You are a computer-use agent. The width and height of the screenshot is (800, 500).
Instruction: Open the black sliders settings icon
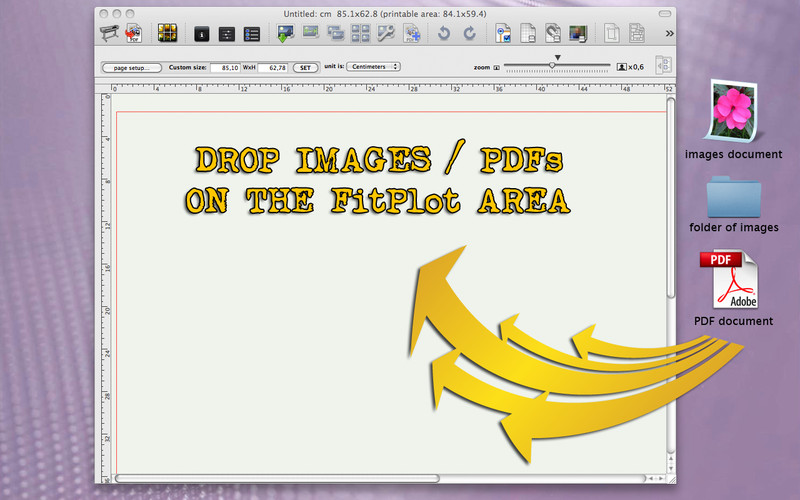click(x=227, y=34)
